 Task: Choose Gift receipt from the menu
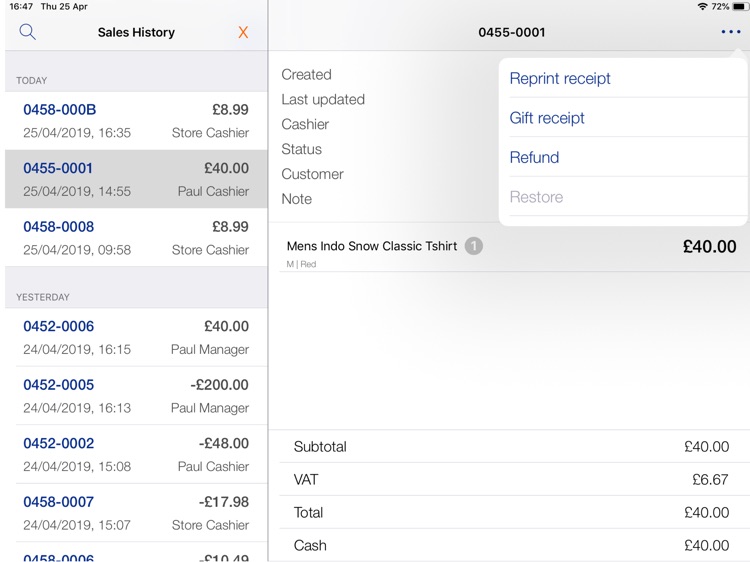click(624, 118)
